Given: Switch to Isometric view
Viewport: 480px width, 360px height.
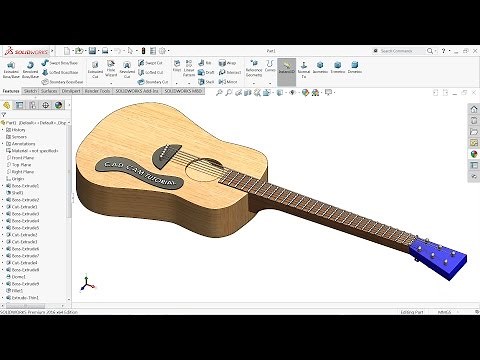Looking at the screenshot, I should [x=320, y=67].
